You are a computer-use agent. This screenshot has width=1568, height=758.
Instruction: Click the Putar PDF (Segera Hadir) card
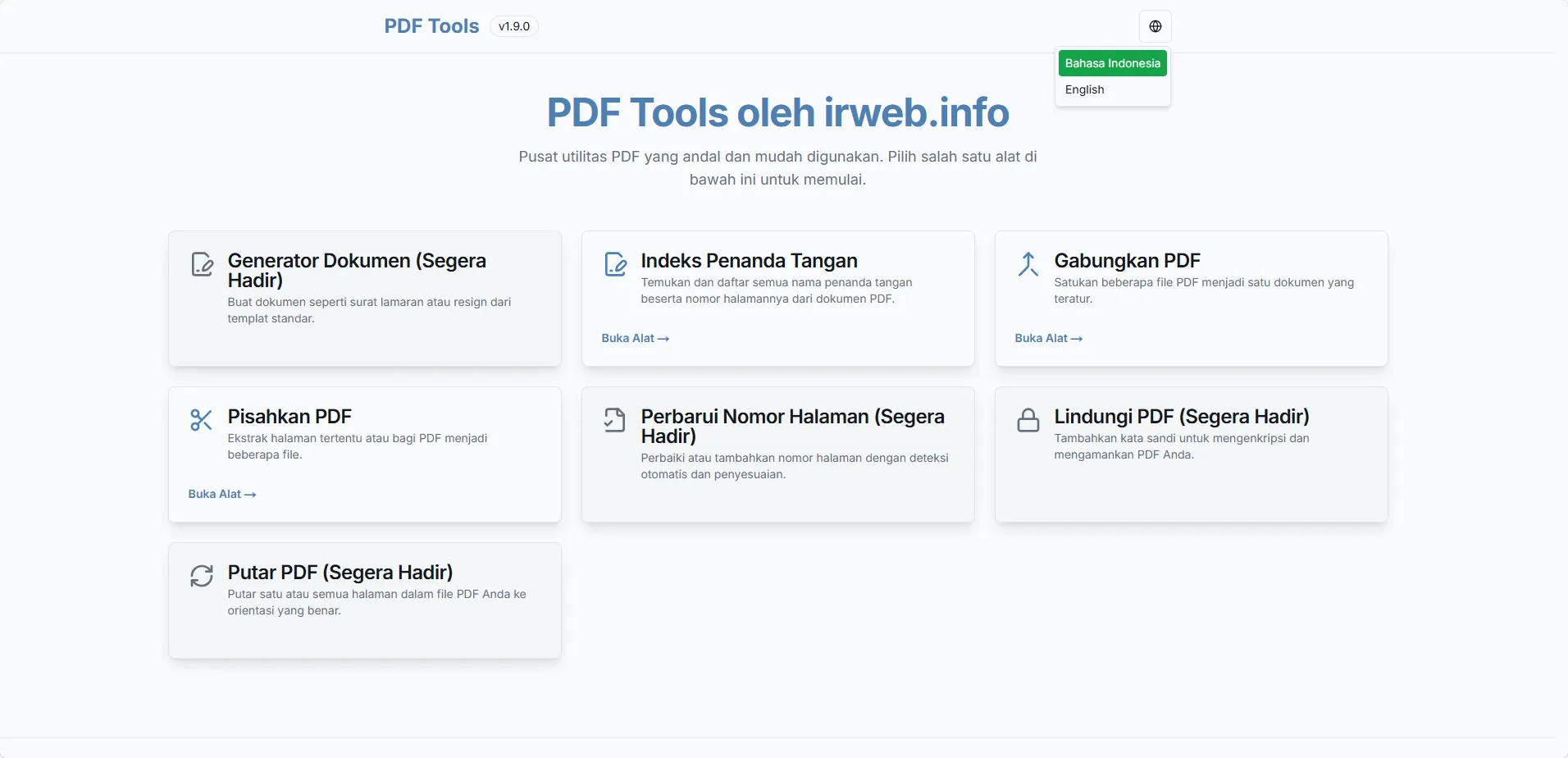(364, 600)
